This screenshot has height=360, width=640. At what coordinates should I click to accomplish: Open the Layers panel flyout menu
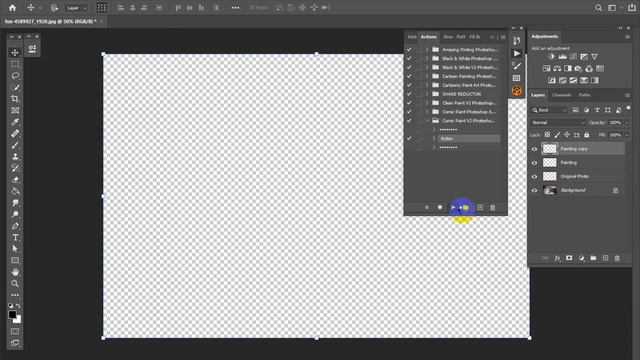pos(627,95)
